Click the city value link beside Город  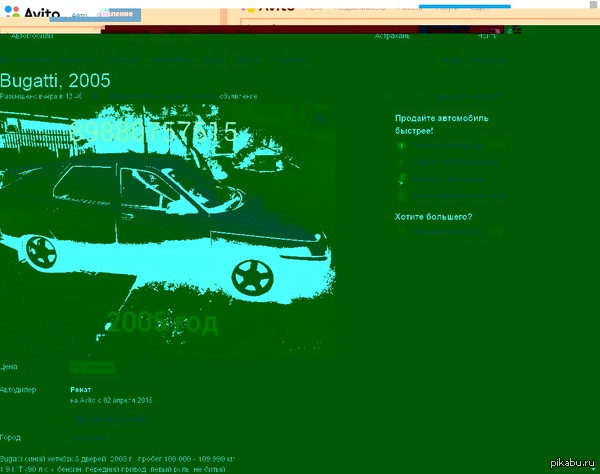pos(88,438)
